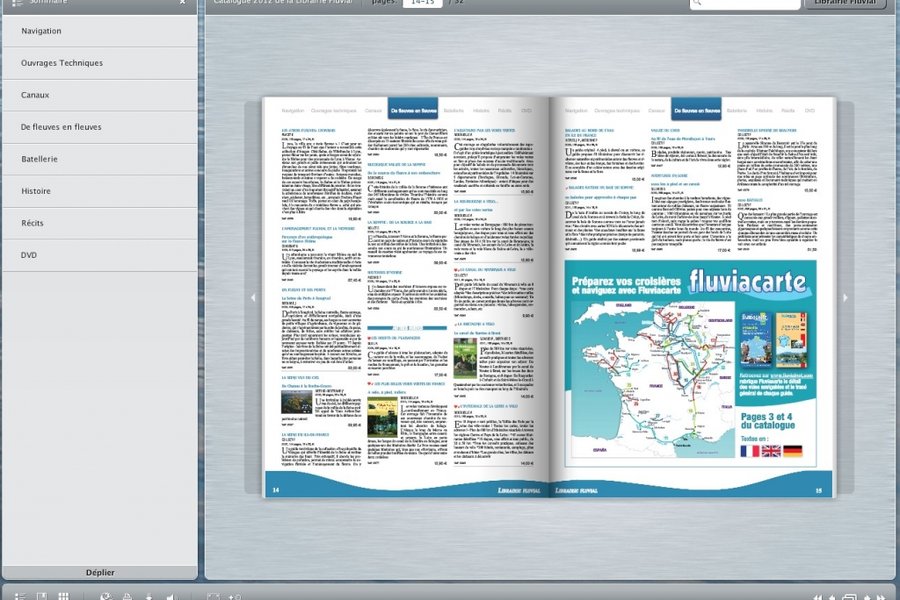The height and width of the screenshot is (600, 900).
Task: Jump to the DVD section
Action: click(29, 255)
